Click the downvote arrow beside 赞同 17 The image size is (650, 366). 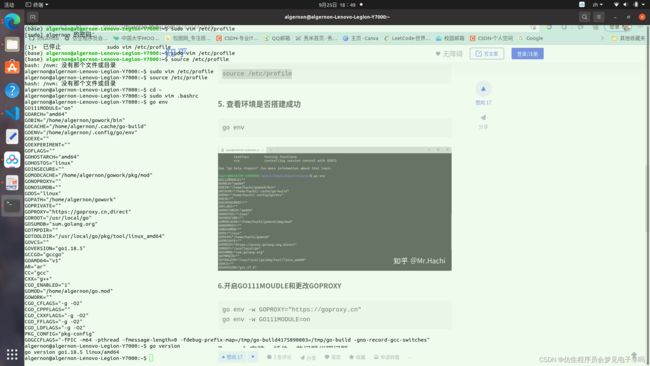[253, 357]
